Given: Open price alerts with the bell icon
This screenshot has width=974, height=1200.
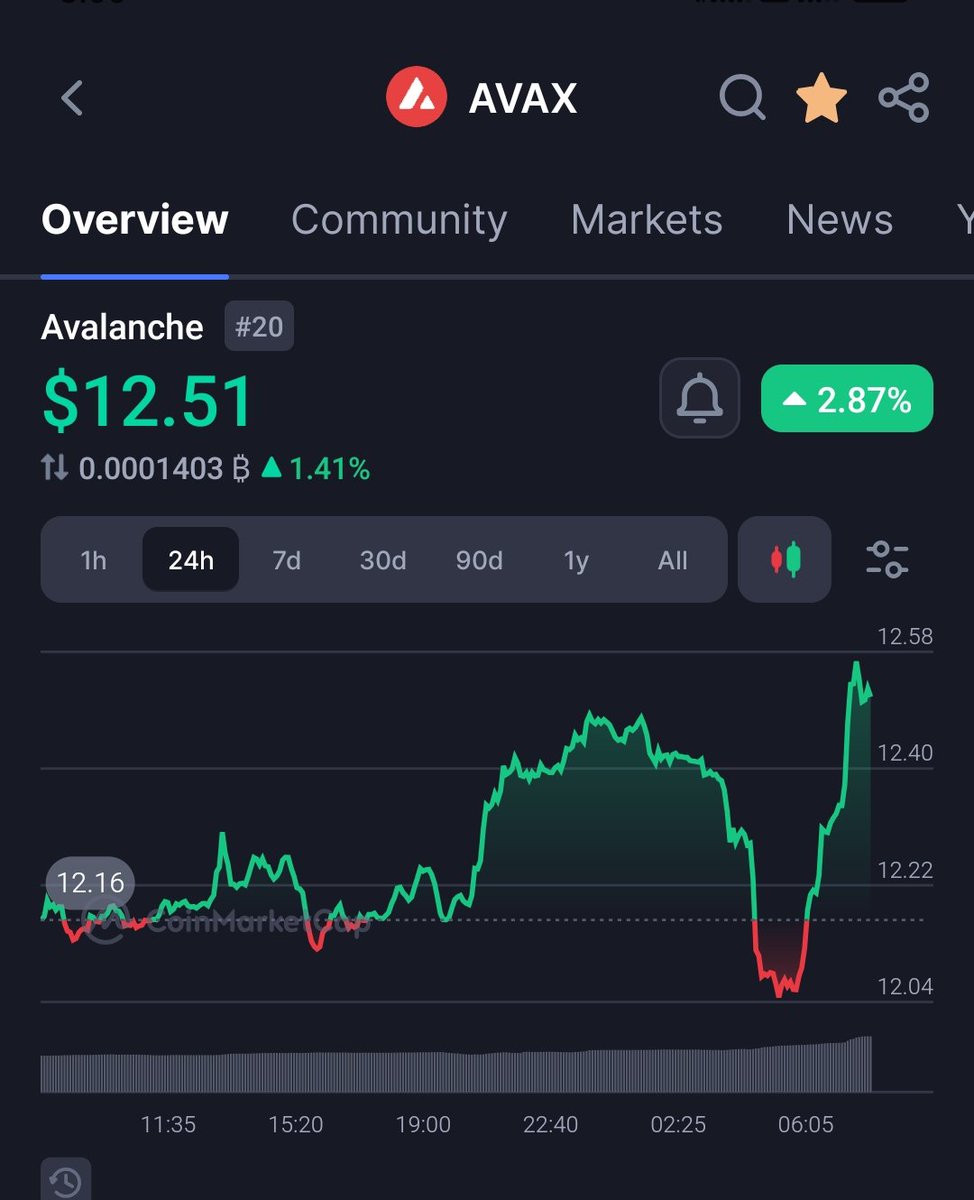Looking at the screenshot, I should click(x=700, y=398).
